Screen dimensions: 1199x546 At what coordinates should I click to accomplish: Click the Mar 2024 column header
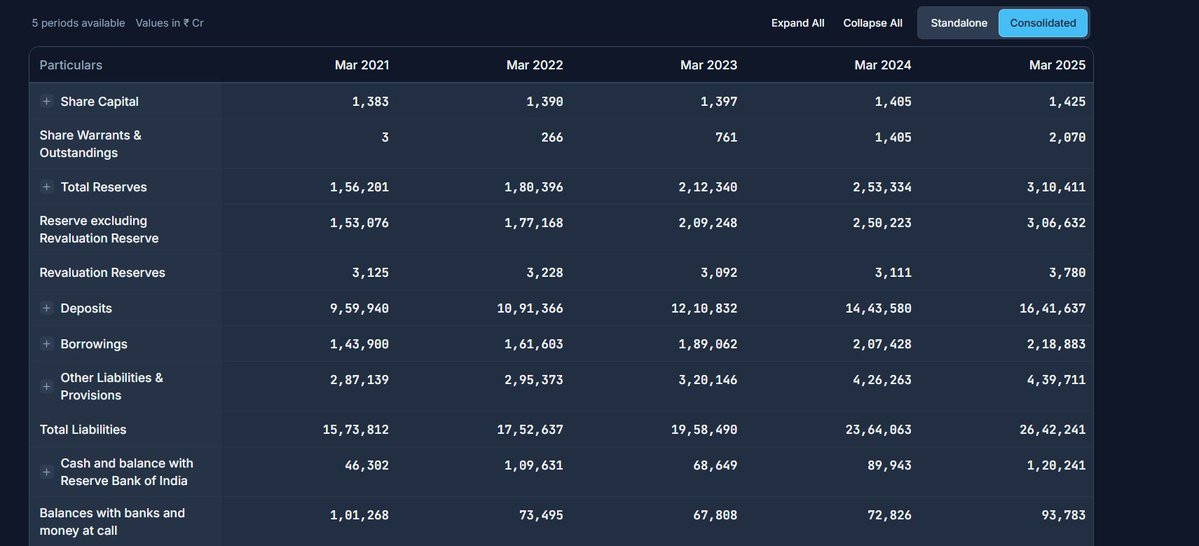pyautogui.click(x=882, y=65)
